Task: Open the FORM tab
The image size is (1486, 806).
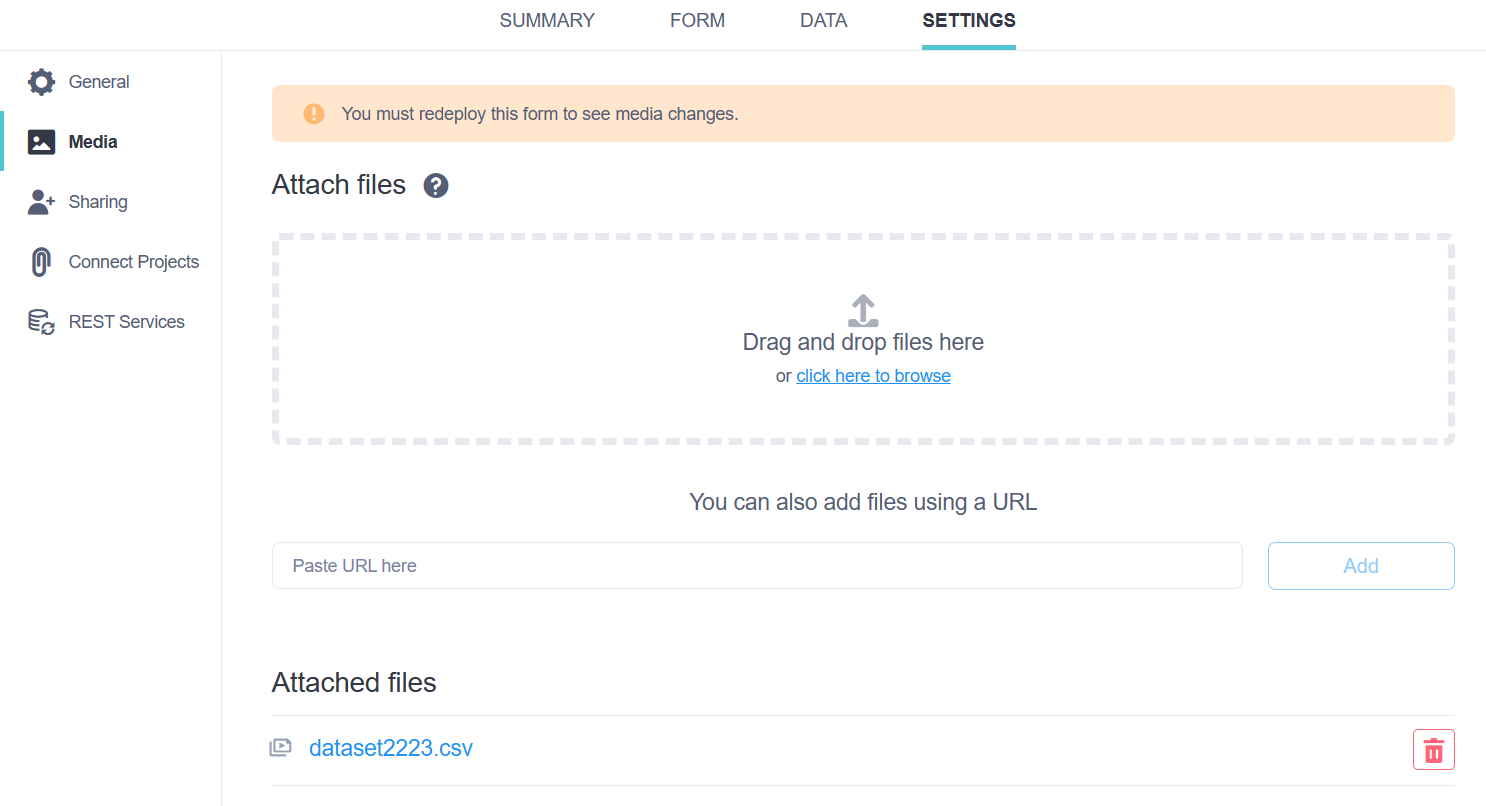Action: coord(697,20)
